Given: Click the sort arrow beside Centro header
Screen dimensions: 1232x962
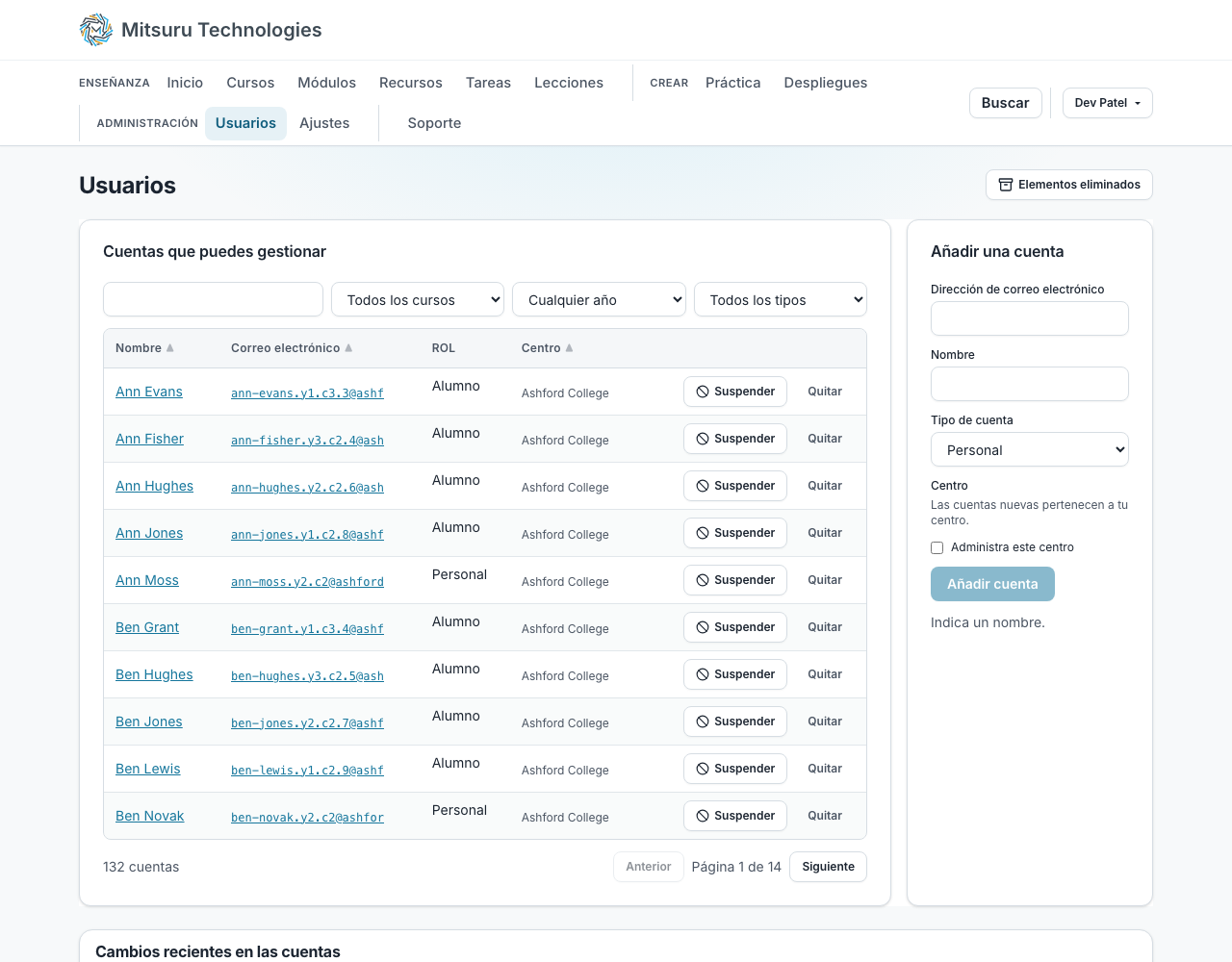Looking at the screenshot, I should coord(569,348).
